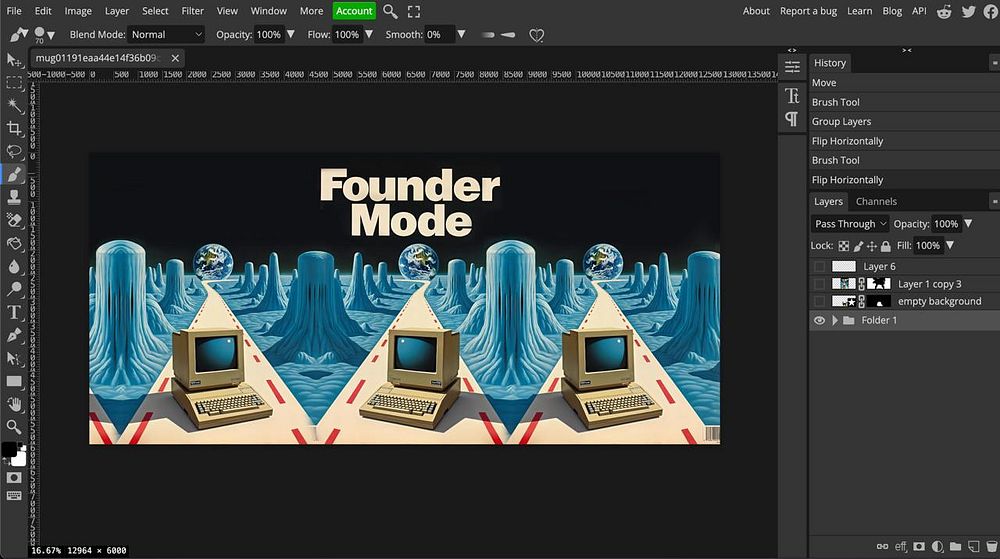Toggle lock image pixels brush icon
The image size is (1000, 559).
point(858,245)
